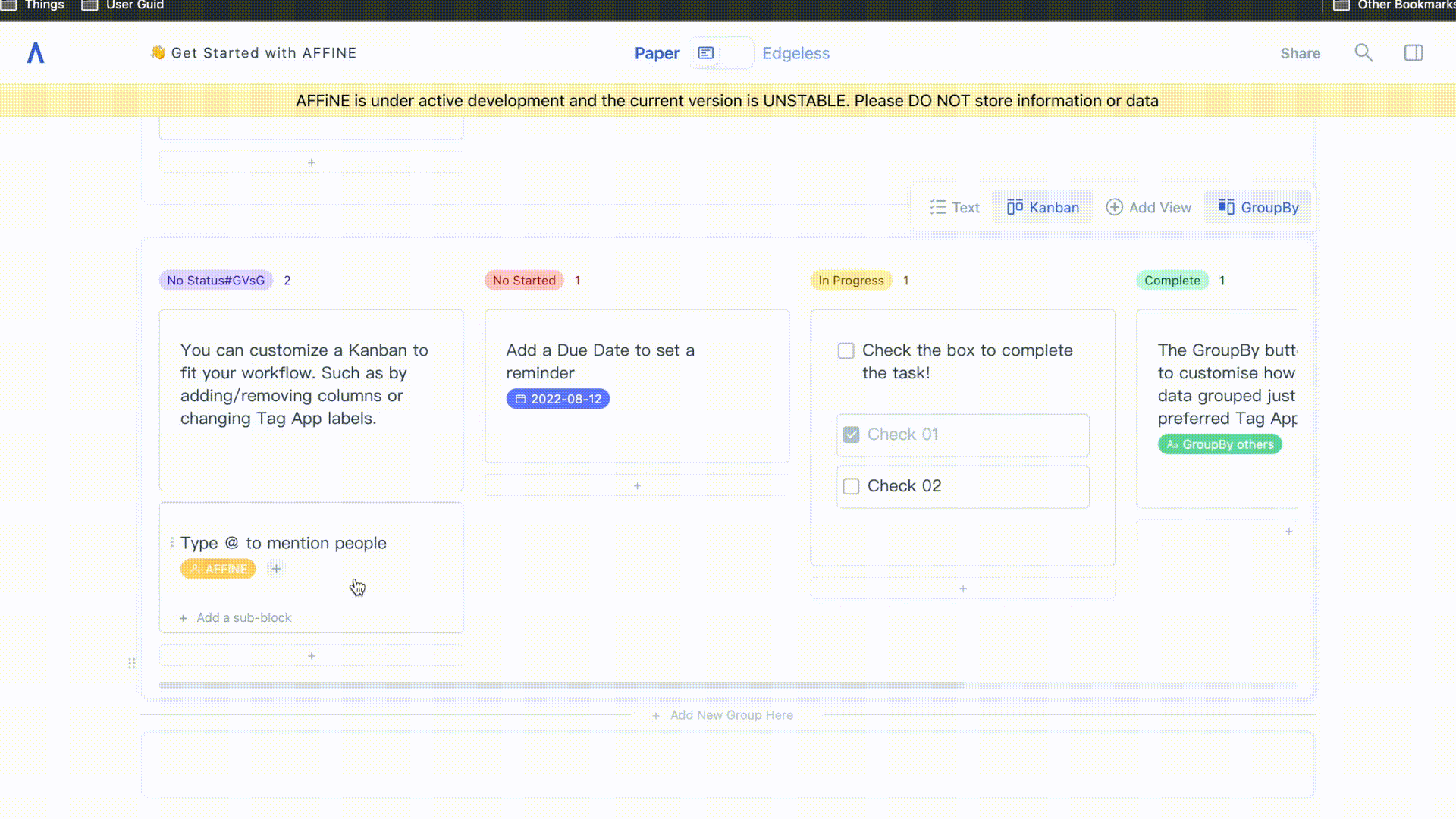1456x819 pixels.
Task: Click the plus bar above the view tabs
Action: [x=311, y=162]
